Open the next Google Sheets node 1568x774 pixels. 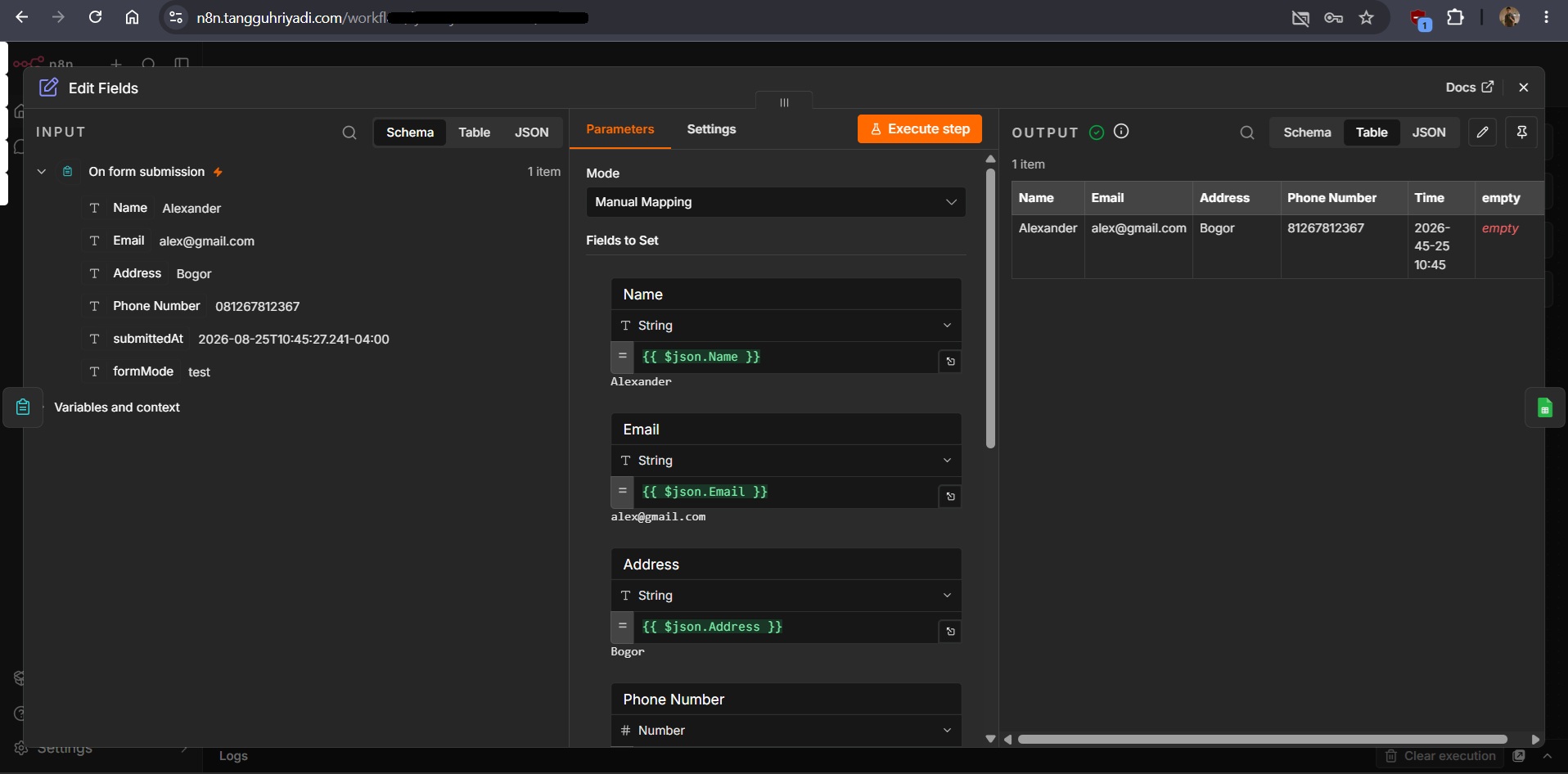(x=1544, y=407)
